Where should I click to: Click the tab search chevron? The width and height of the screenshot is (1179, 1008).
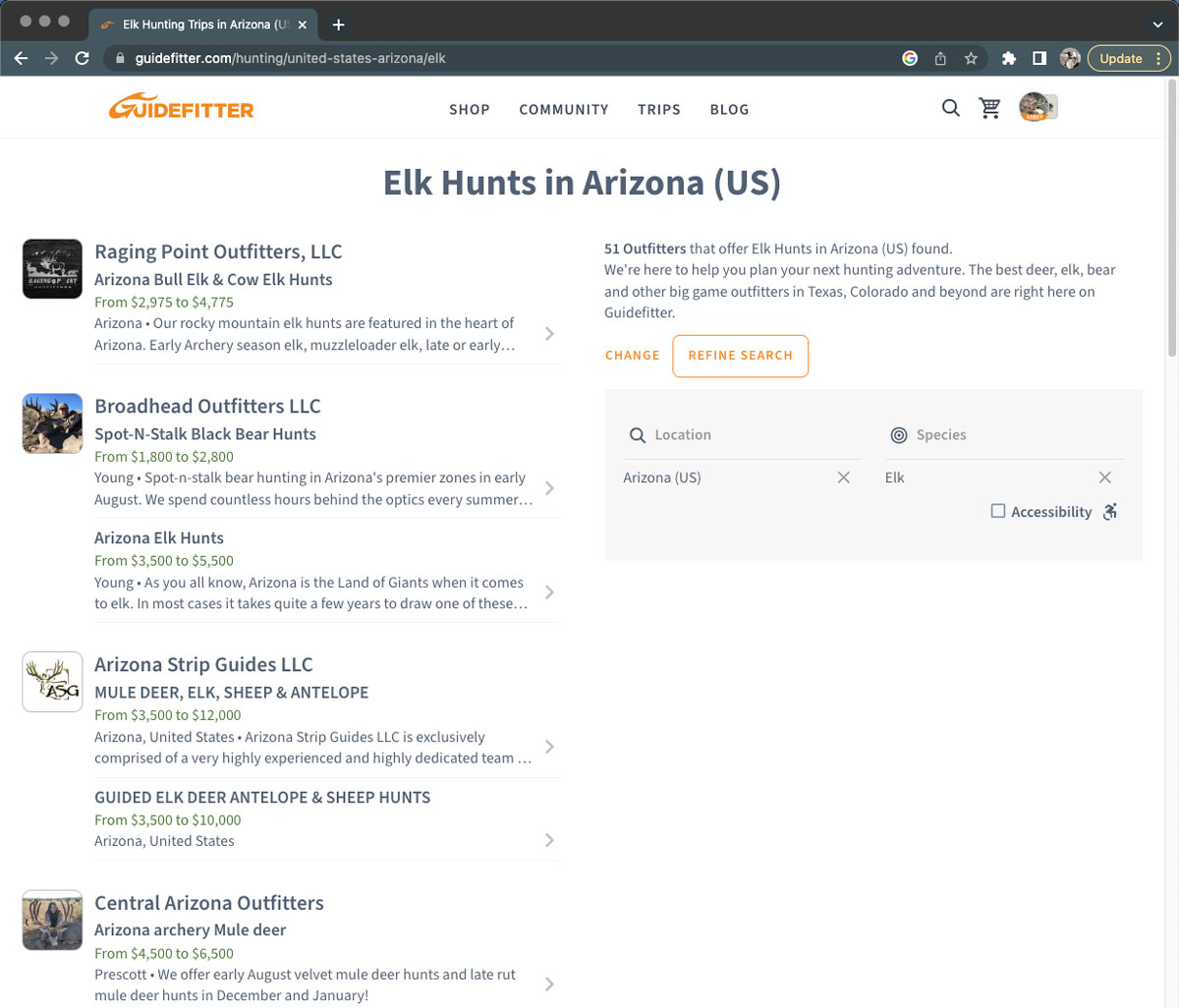[1157, 25]
